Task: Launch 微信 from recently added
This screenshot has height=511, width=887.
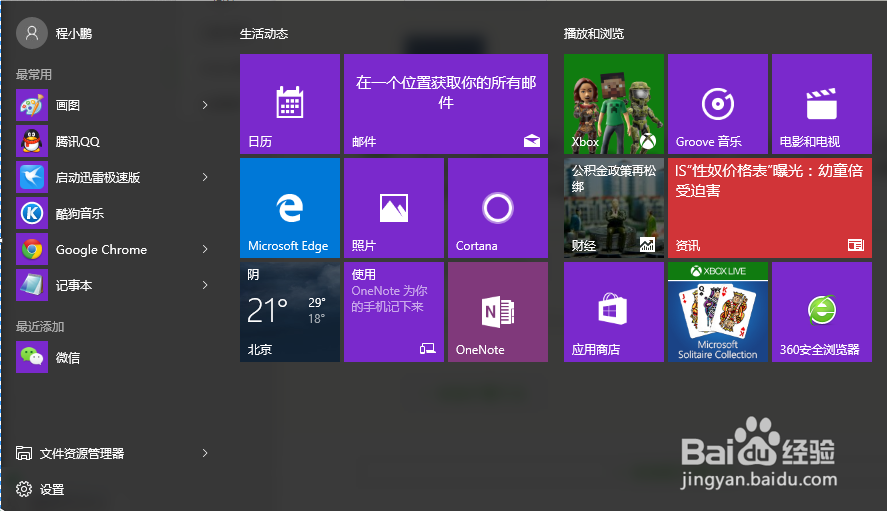Action: [113, 357]
